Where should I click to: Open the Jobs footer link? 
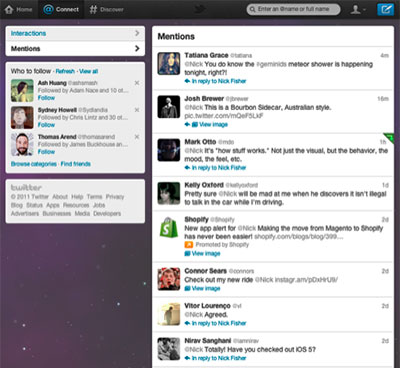99,205
